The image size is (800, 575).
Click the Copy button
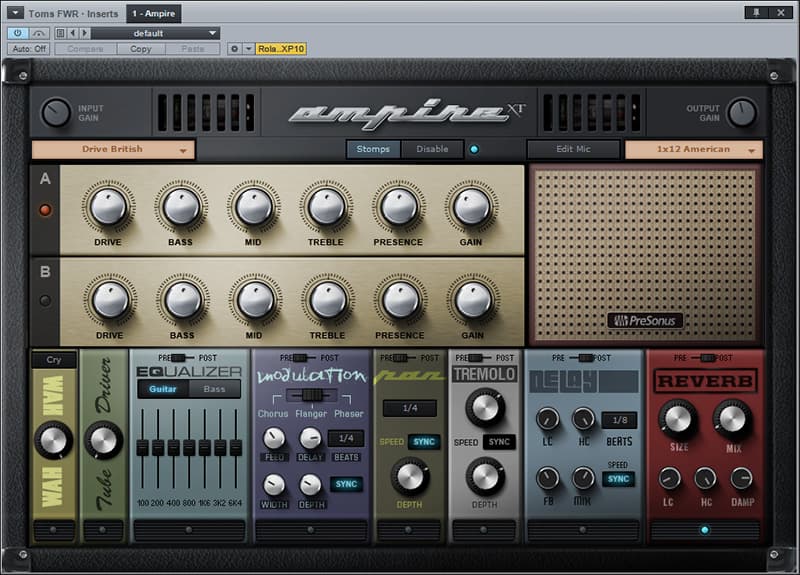pos(141,49)
